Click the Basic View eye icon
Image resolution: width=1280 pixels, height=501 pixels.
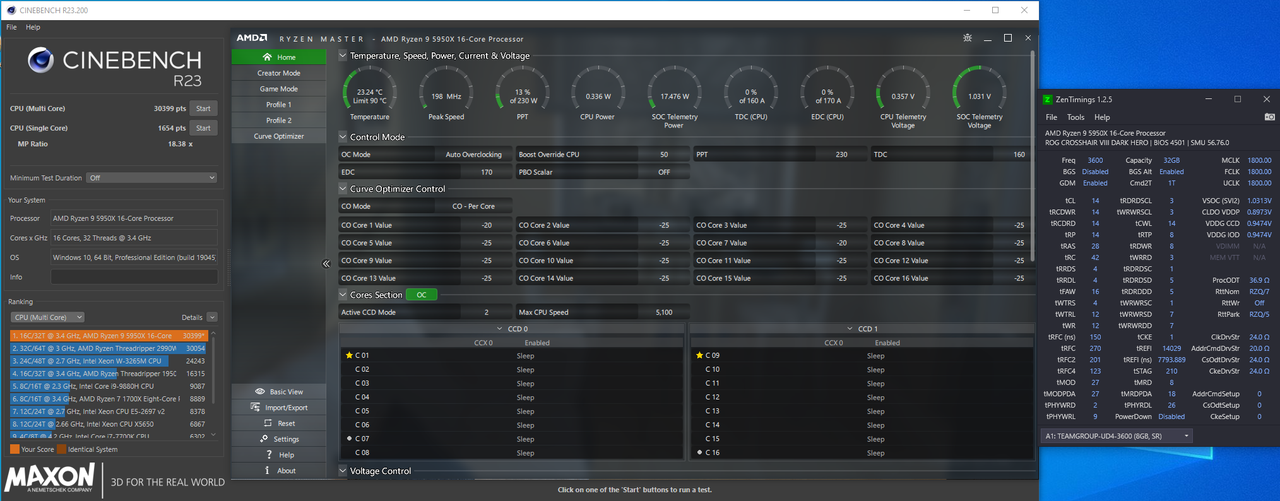click(x=260, y=392)
